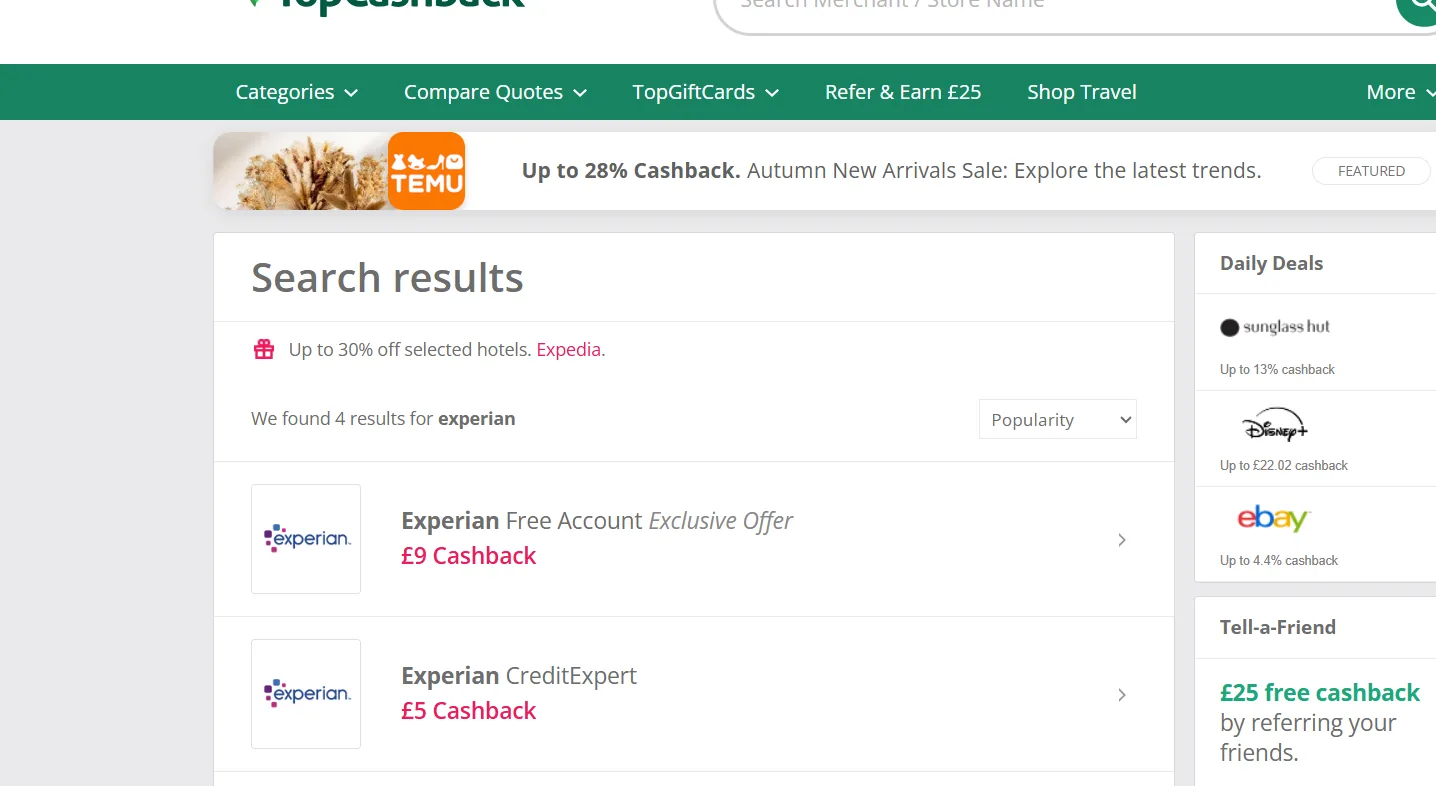Open the Shop Travel page
Viewport: 1436px width, 786px height.
coord(1082,92)
